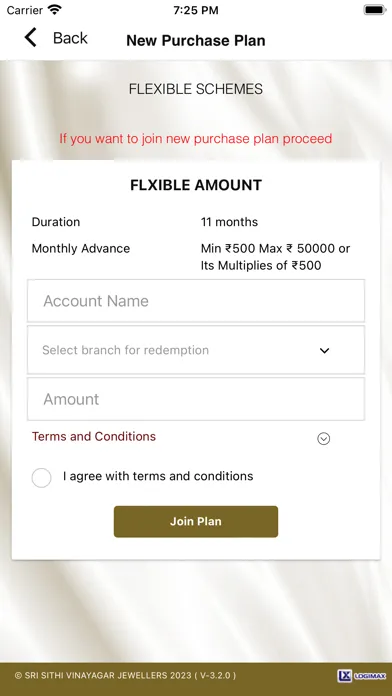The height and width of the screenshot is (696, 392).
Task: Tap the 7:25 PM clock
Action: [196, 10]
